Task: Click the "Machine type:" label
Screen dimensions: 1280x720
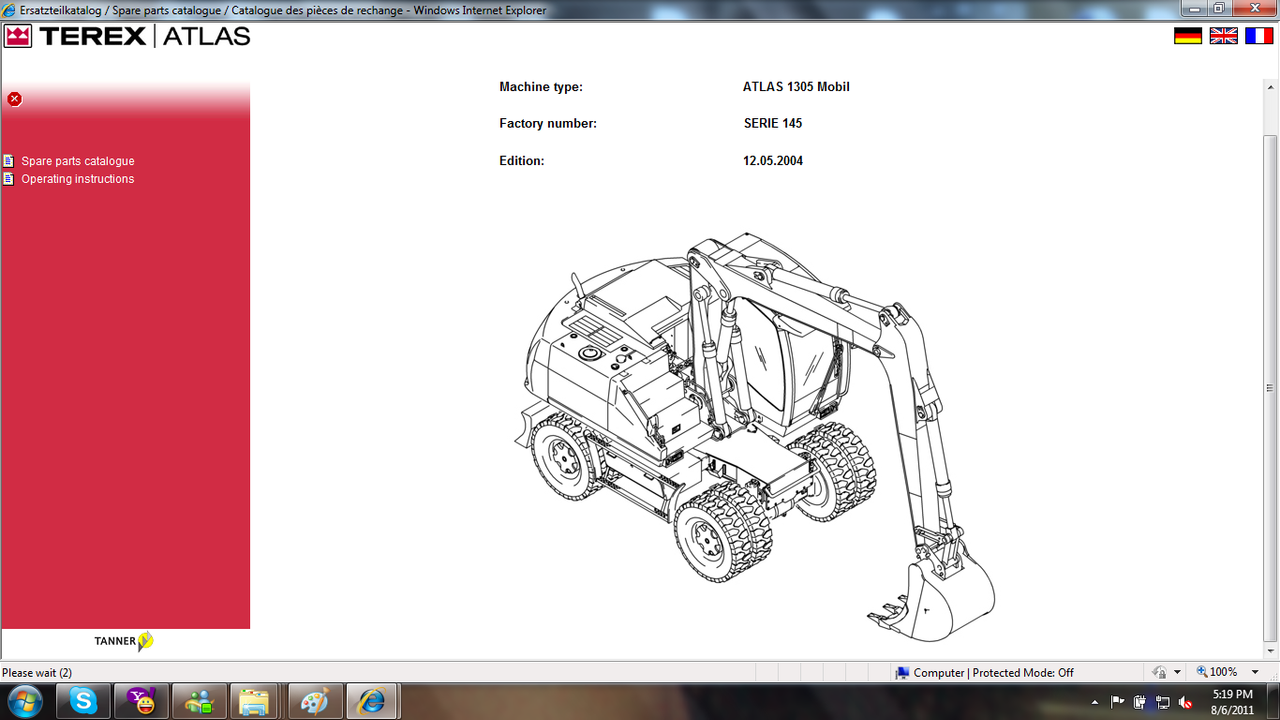Action: coord(541,87)
